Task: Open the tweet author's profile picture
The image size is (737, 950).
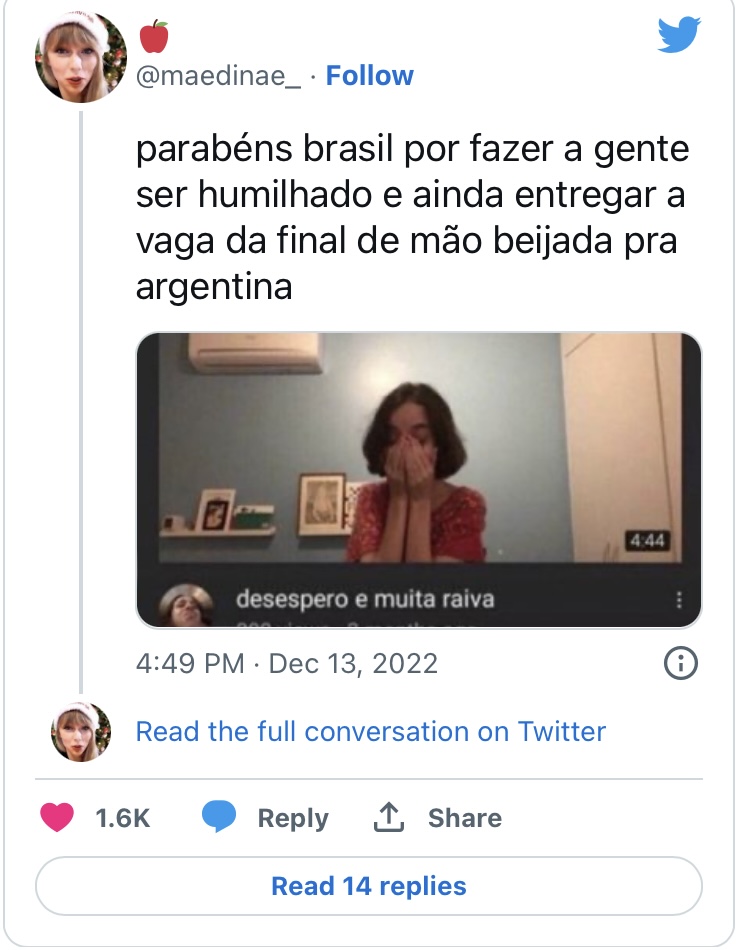Action: (81, 58)
